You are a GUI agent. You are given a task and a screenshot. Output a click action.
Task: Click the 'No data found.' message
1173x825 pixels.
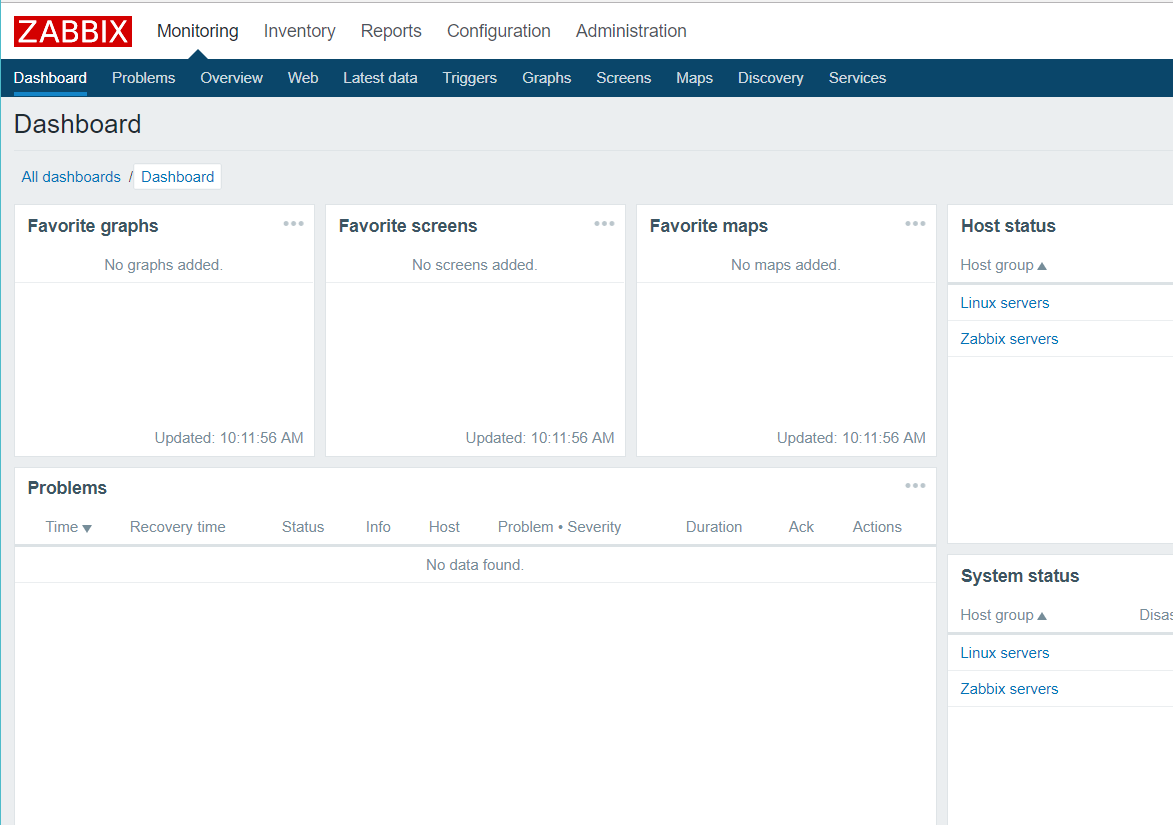[475, 565]
